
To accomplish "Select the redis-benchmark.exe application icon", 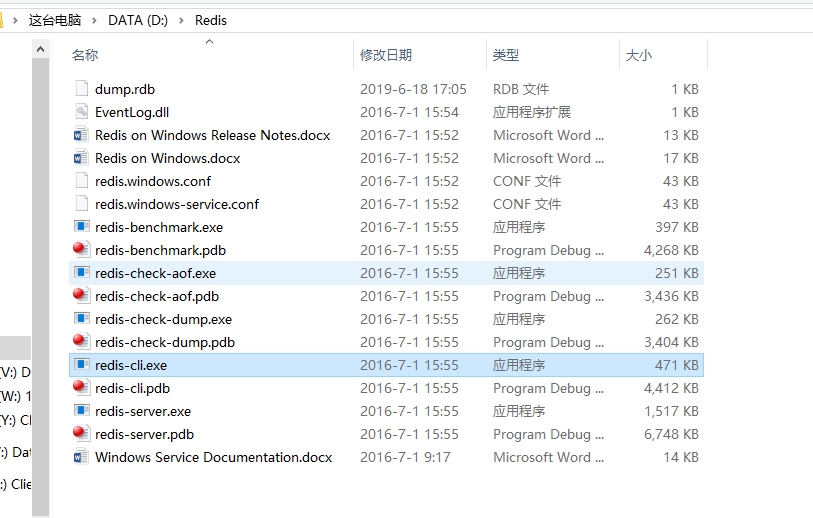I will click(x=81, y=227).
